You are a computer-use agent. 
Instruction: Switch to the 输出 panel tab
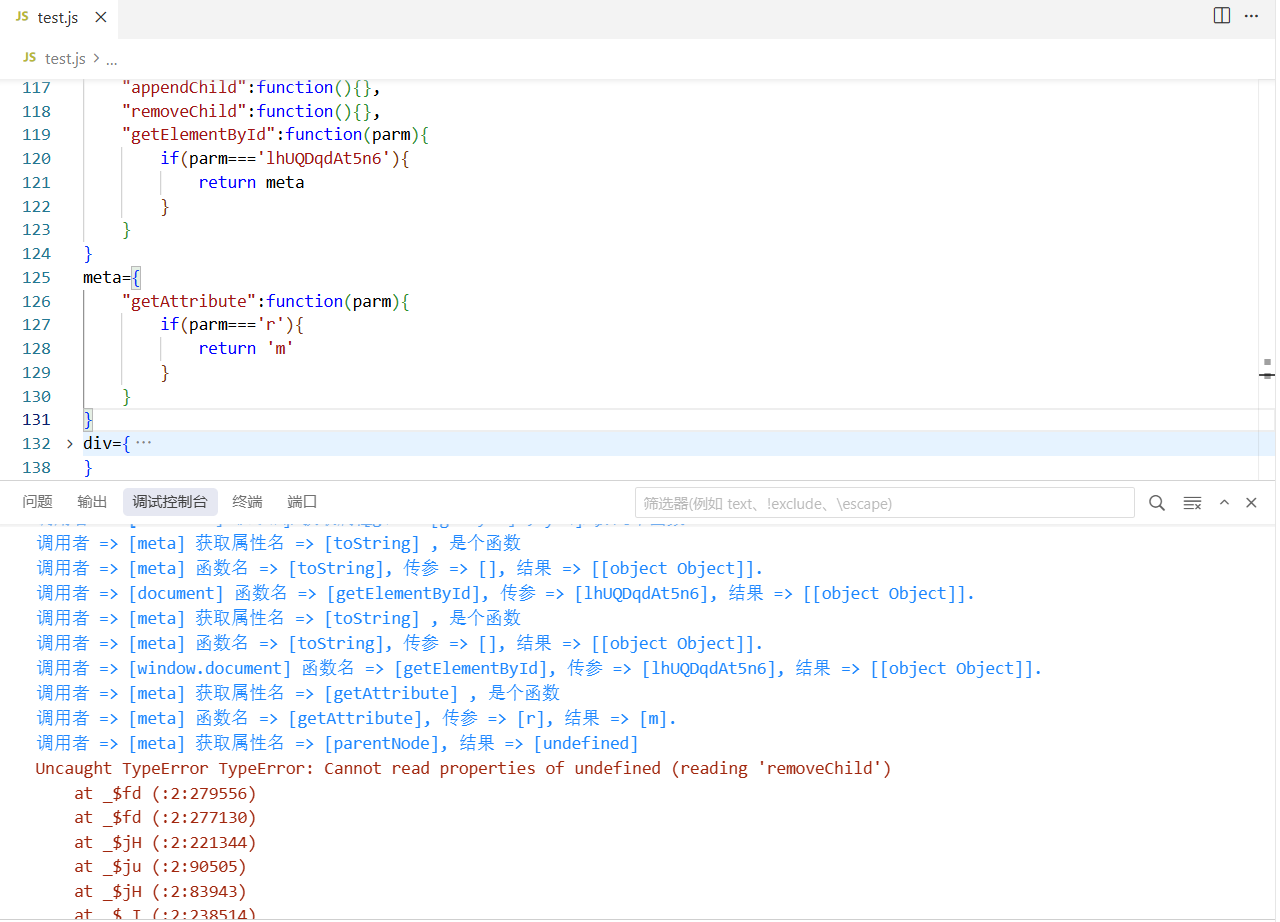(92, 502)
